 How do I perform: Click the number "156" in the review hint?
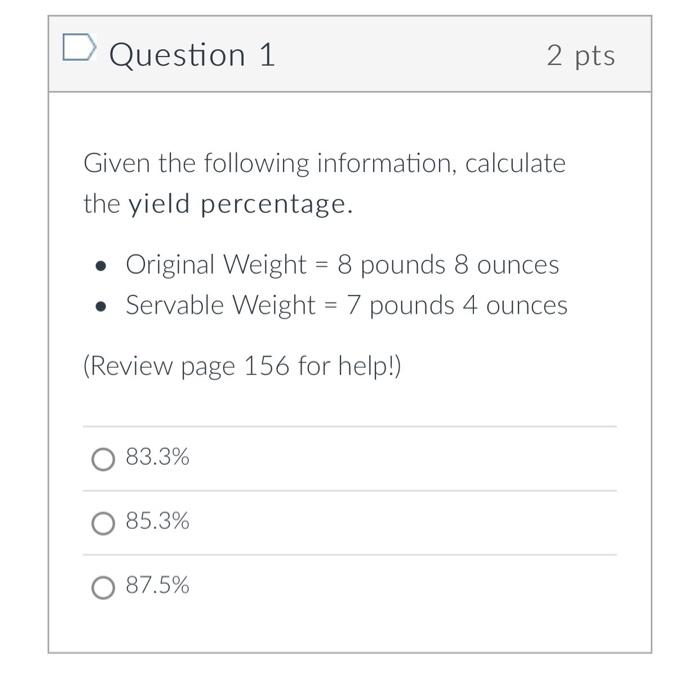click(267, 366)
